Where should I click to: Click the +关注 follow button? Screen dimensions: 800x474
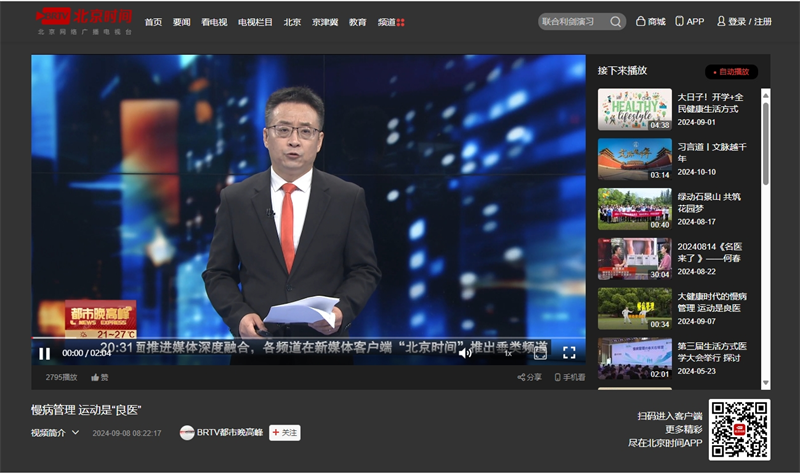285,433
